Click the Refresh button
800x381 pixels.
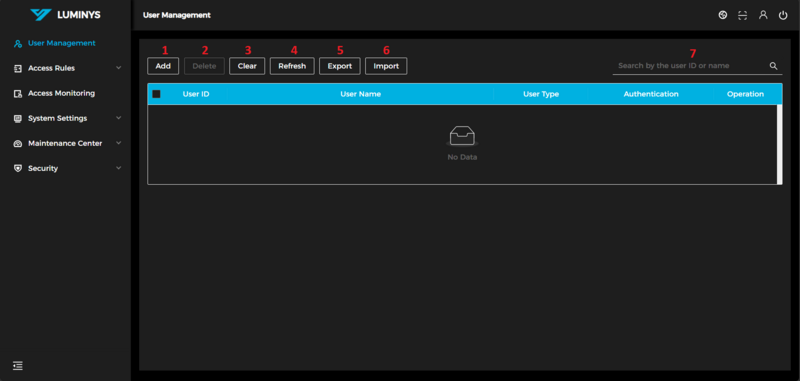coord(292,66)
